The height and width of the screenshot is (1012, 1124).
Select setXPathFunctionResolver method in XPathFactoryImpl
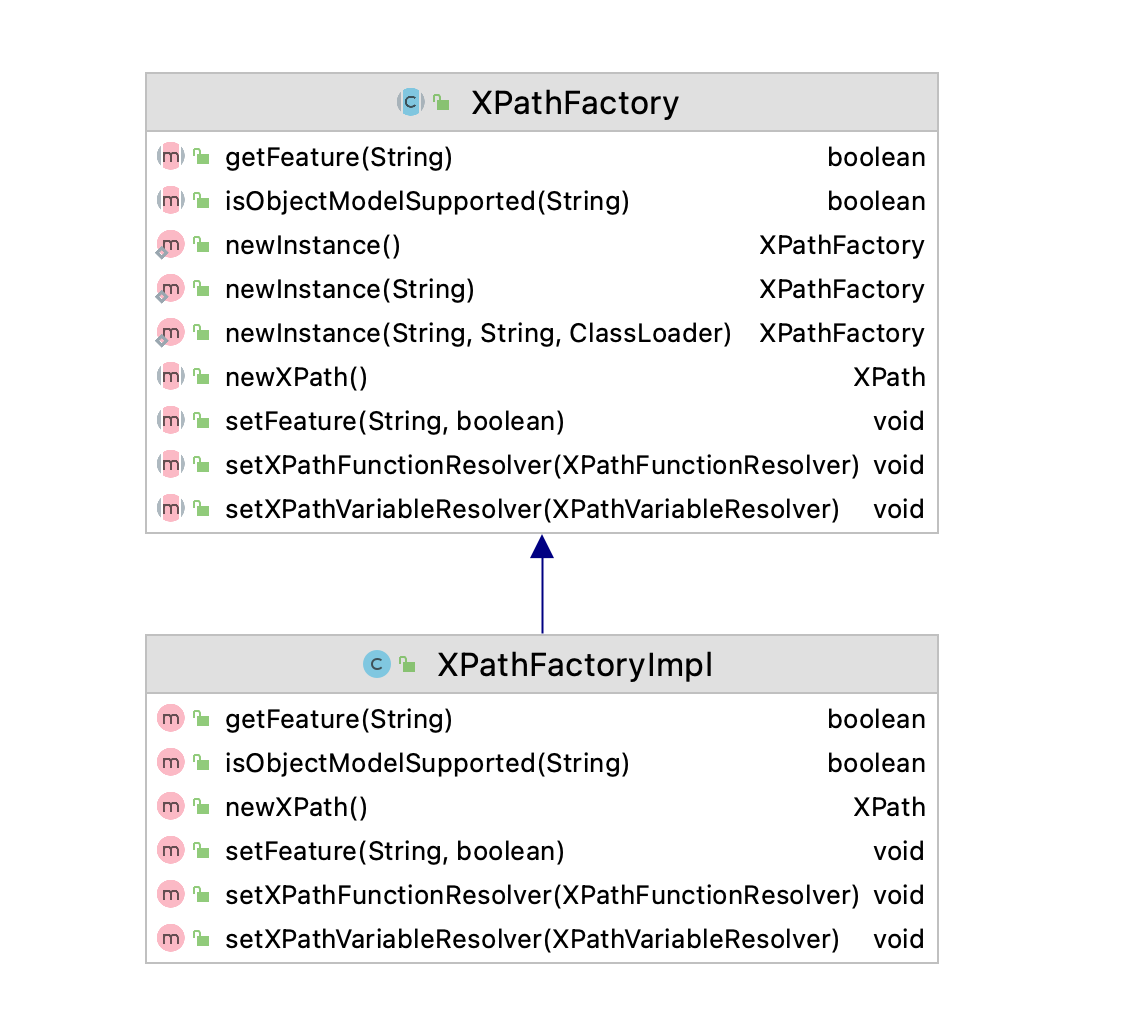pyautogui.click(x=542, y=895)
